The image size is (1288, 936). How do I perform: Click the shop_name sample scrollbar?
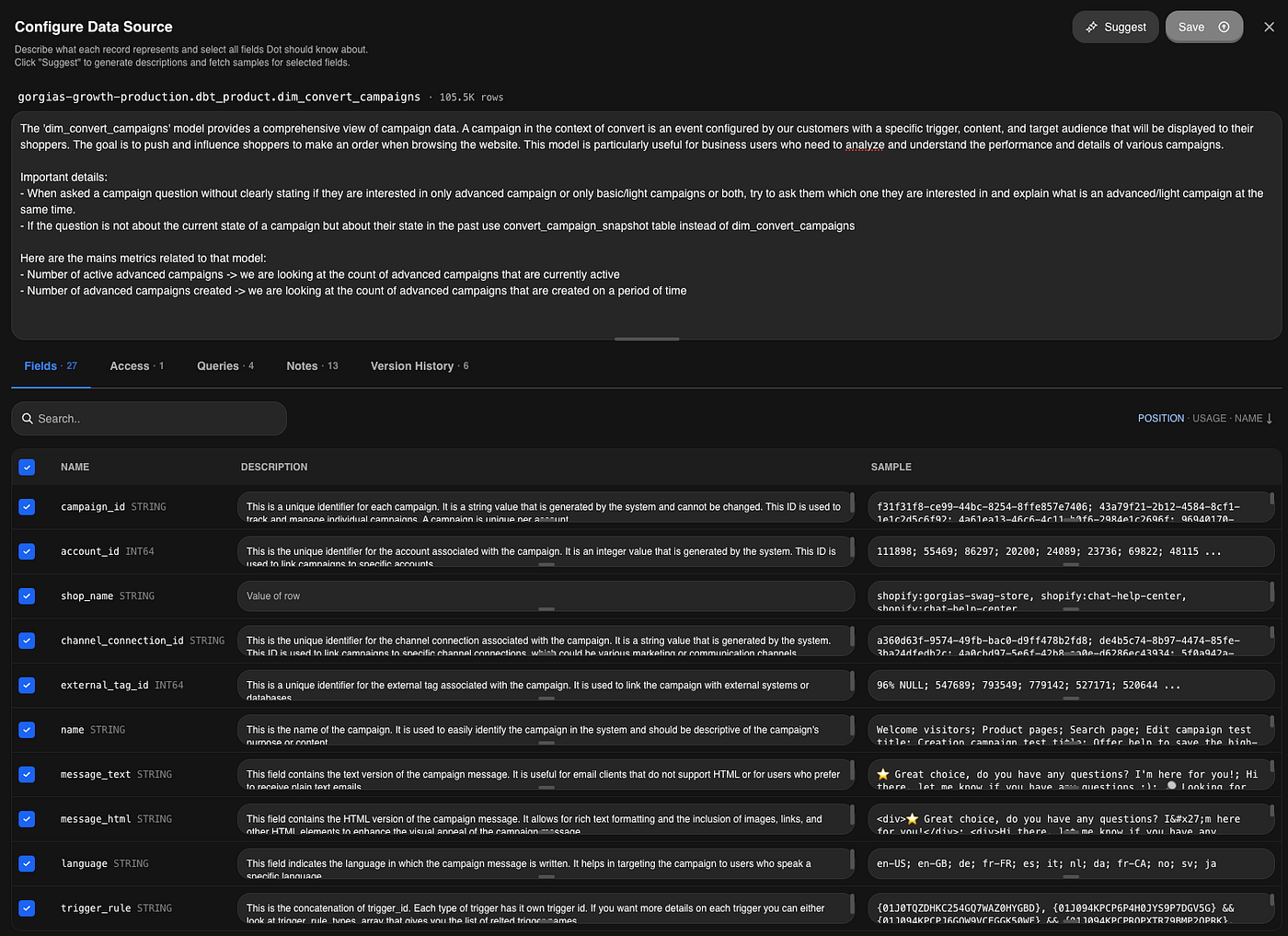1272,590
